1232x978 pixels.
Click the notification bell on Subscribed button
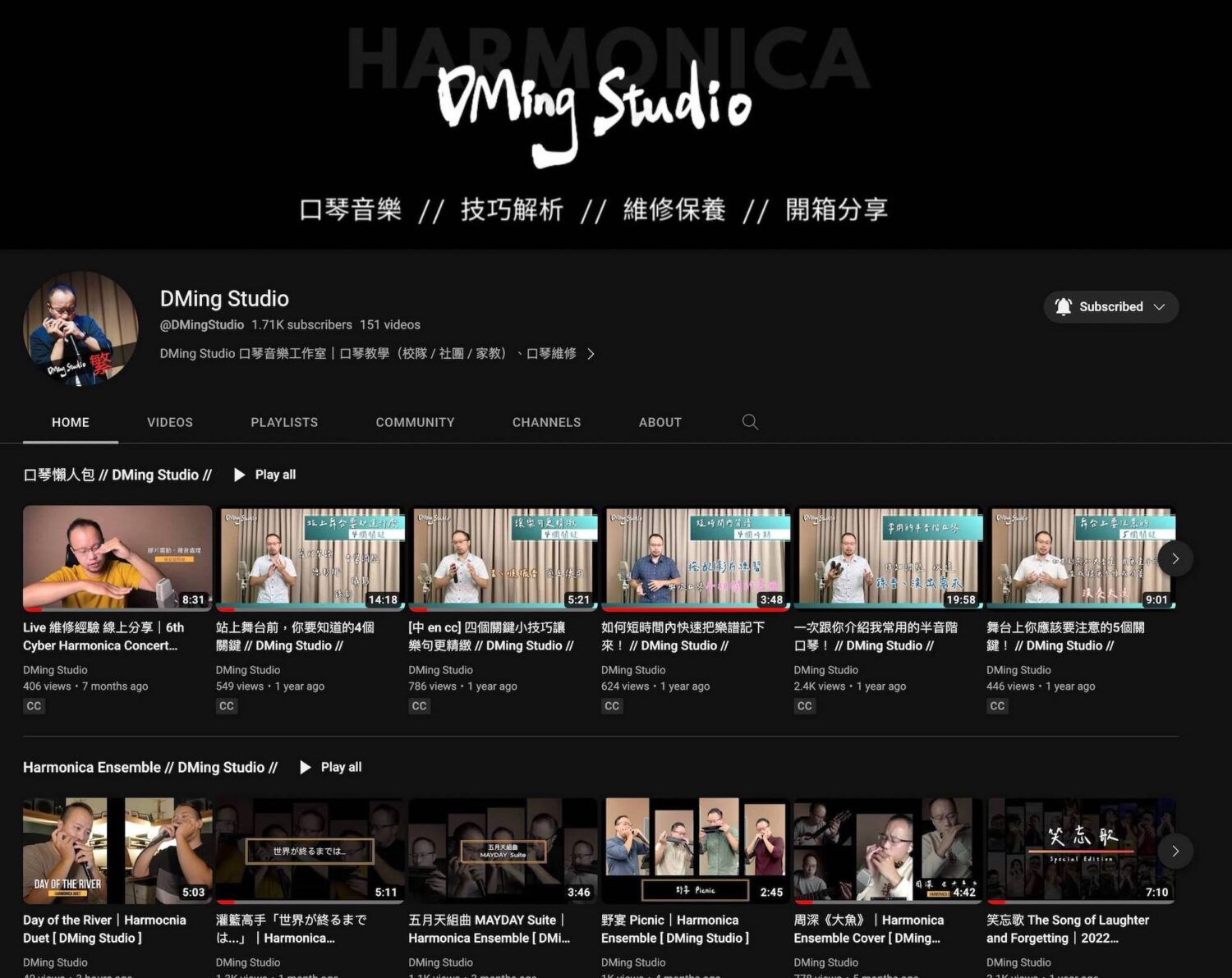(x=1063, y=306)
